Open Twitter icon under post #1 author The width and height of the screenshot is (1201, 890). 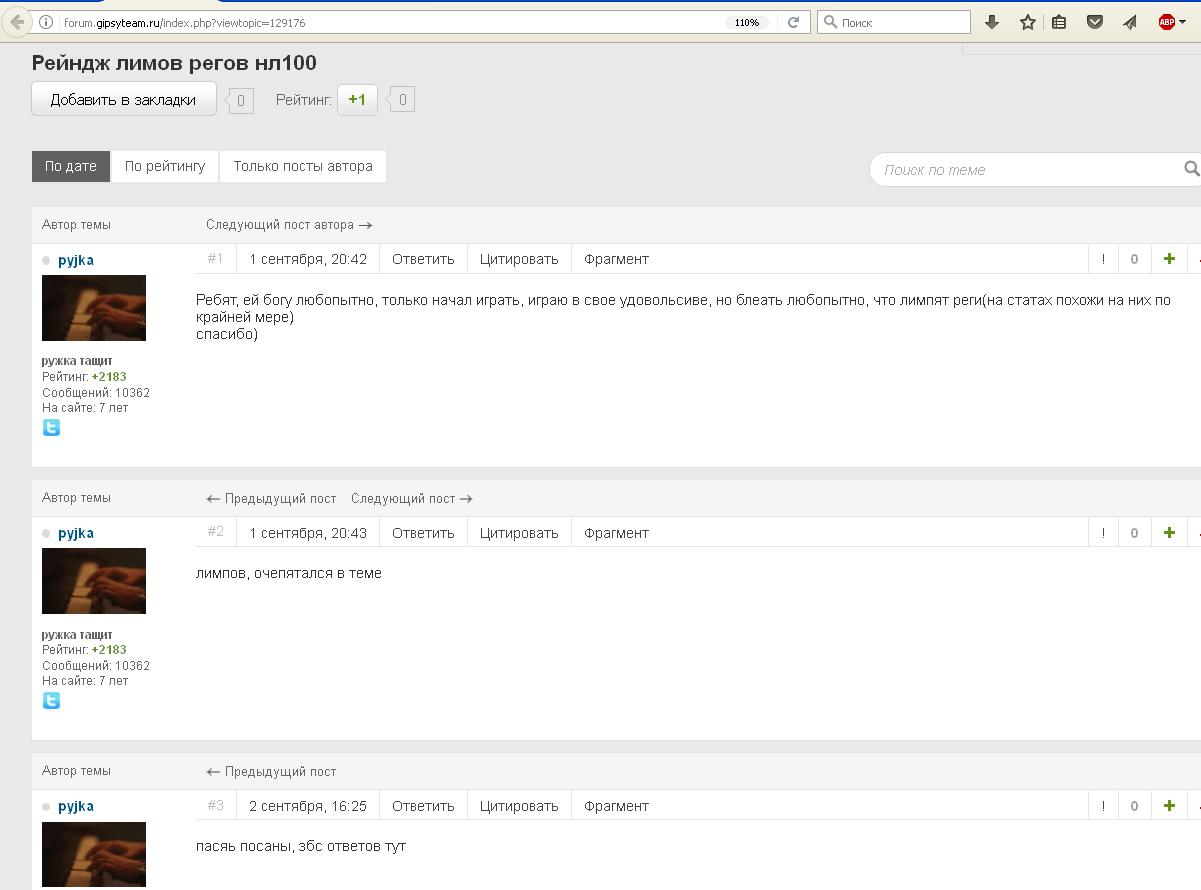[x=51, y=427]
